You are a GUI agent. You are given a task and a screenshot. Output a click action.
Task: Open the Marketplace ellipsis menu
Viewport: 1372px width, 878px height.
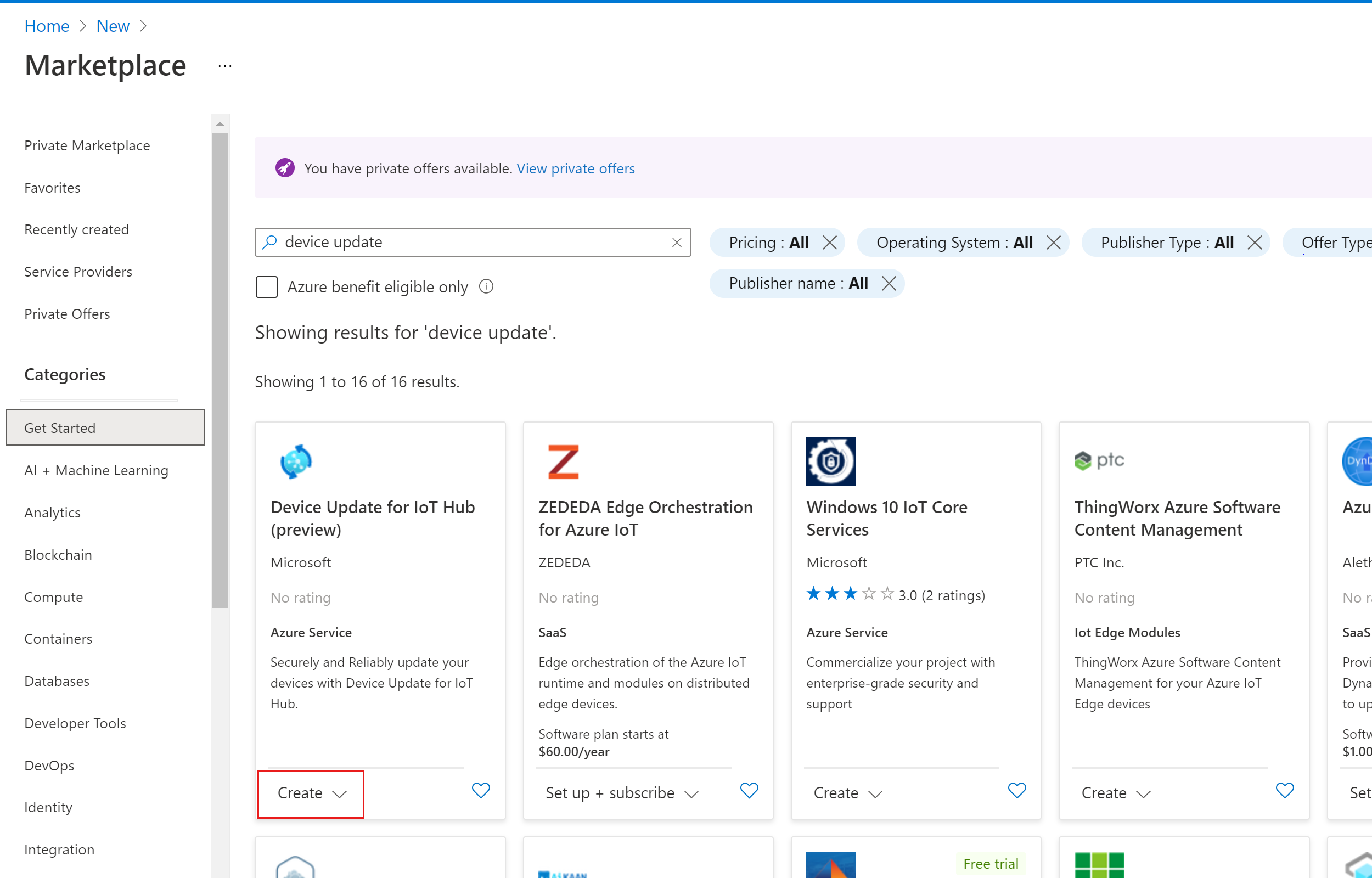pyautogui.click(x=224, y=66)
